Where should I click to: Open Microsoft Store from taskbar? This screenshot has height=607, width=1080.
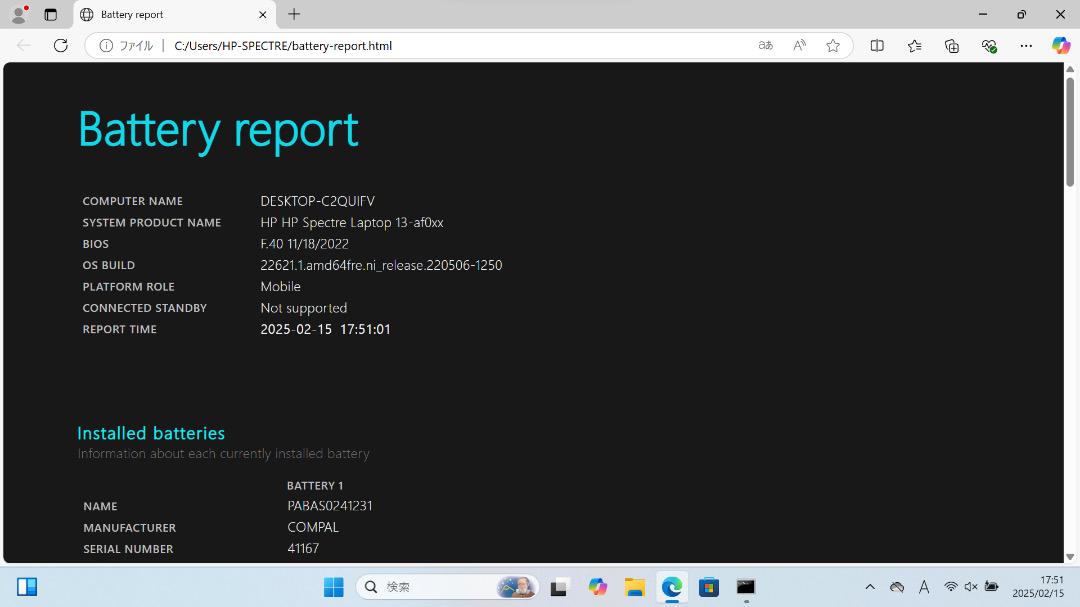(709, 586)
